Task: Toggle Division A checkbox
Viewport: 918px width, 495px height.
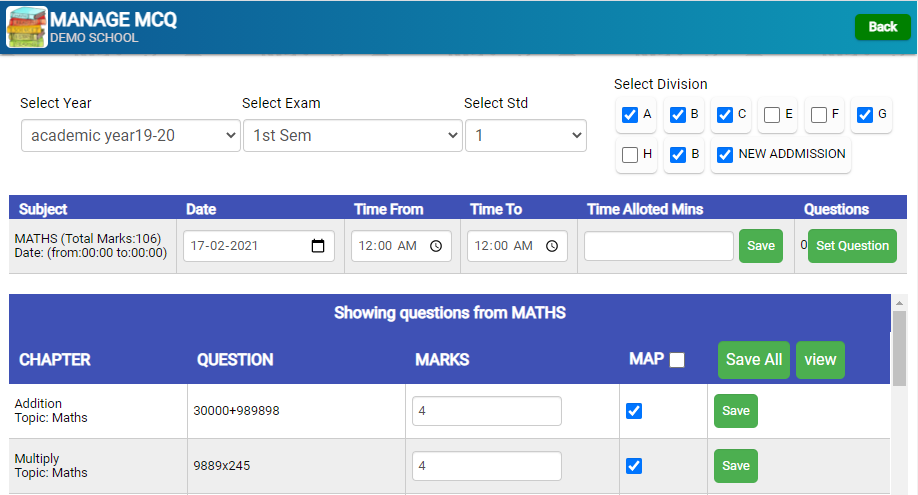Action: (630, 115)
